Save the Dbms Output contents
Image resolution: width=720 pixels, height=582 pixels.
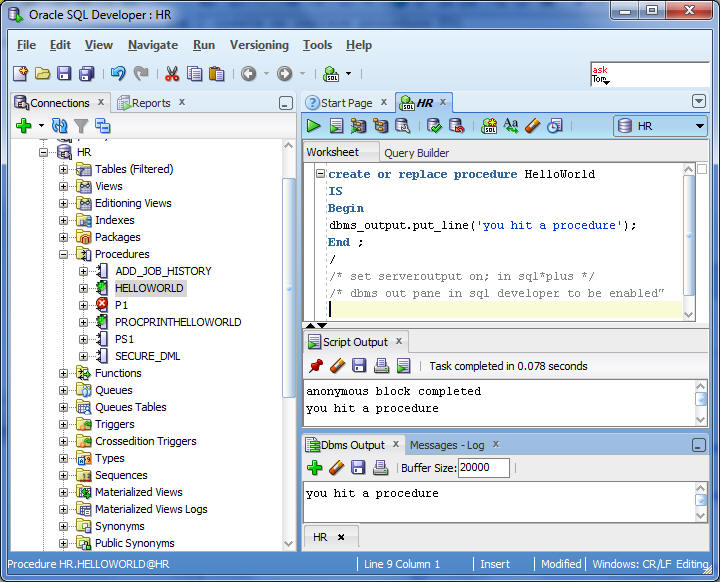click(x=358, y=468)
